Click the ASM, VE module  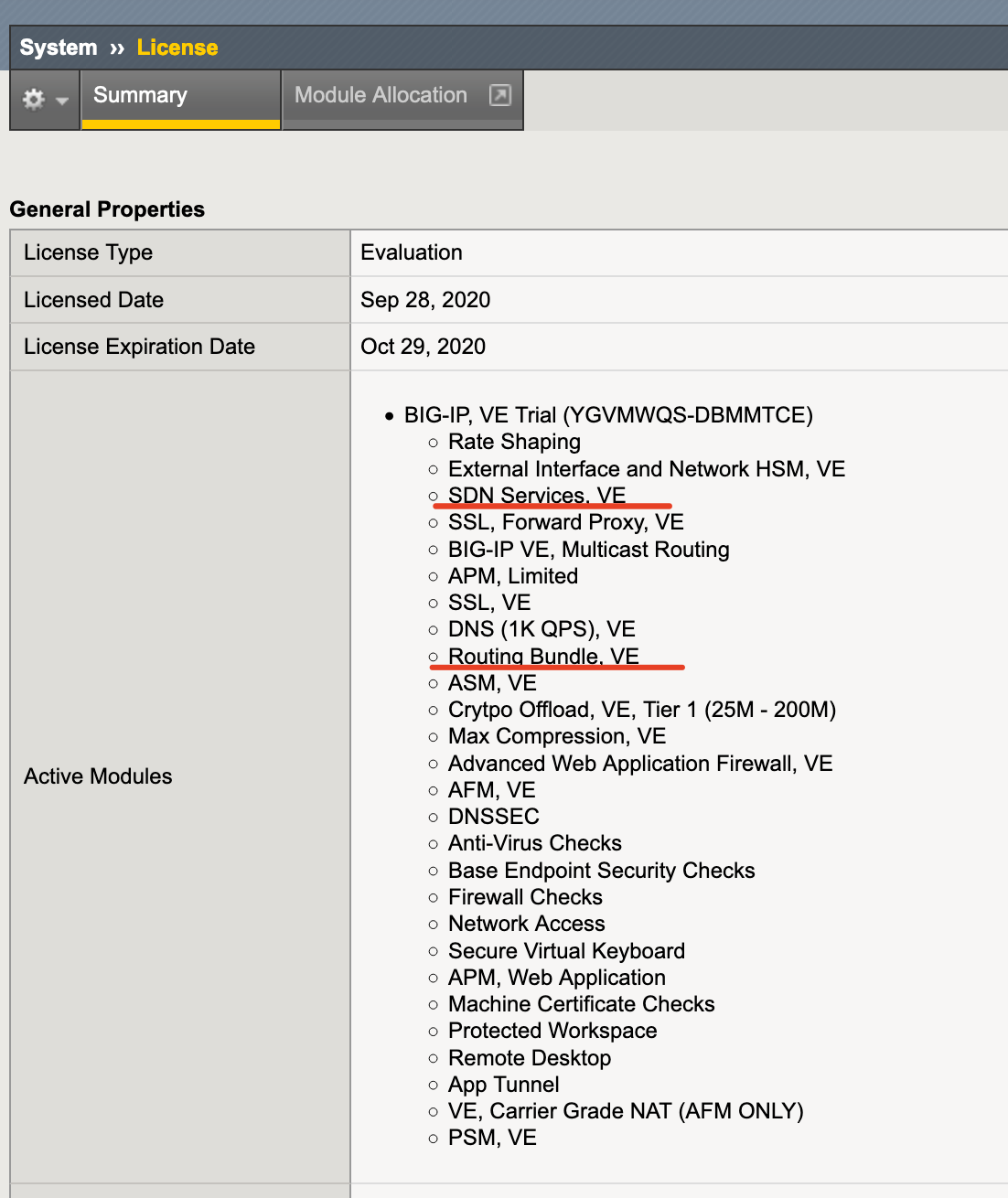click(492, 683)
